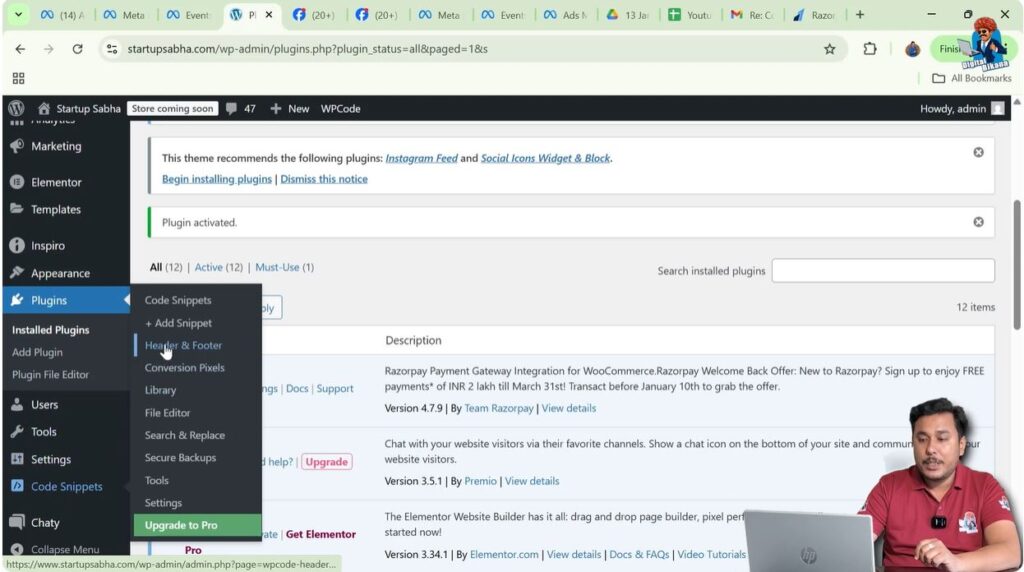
Task: Dismiss the theme recommends plugins notice
Action: 978,152
